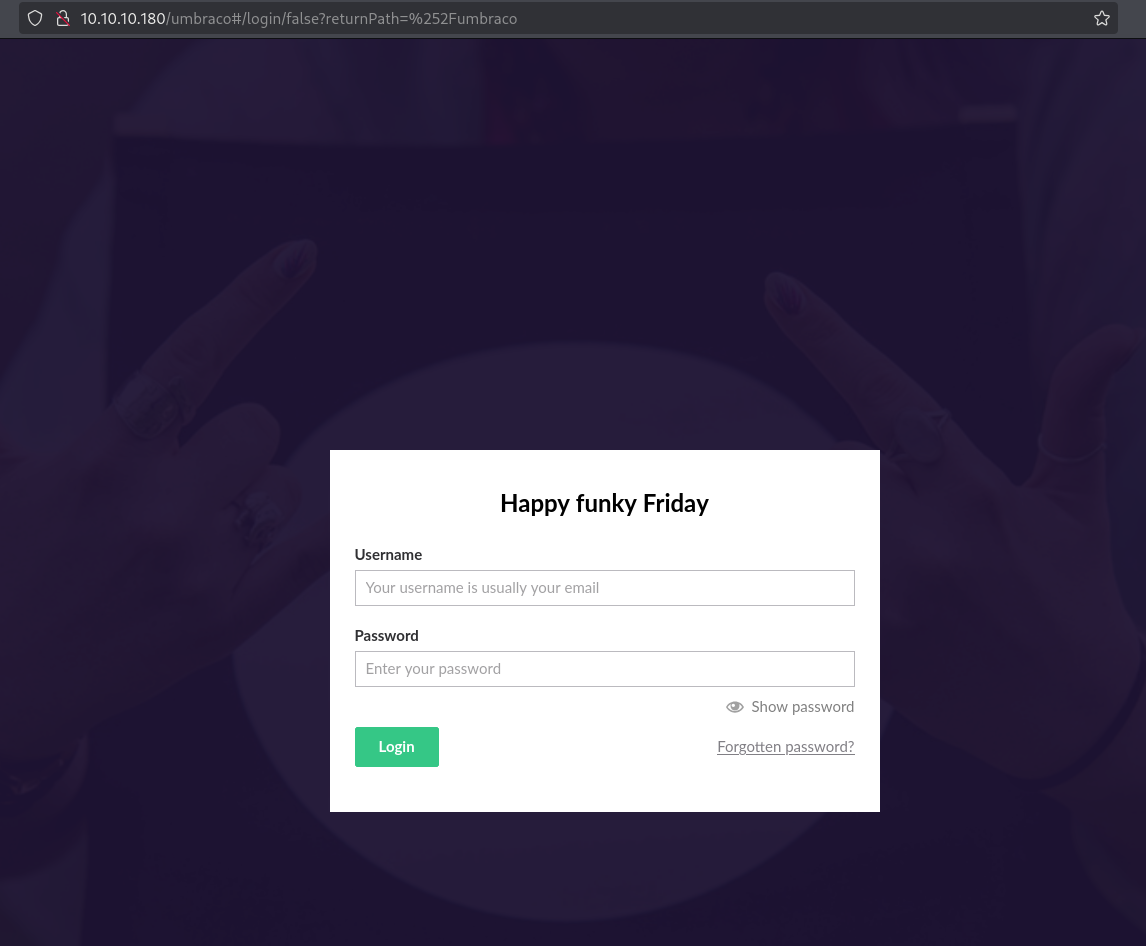Focus the Enter your password field
1146x946 pixels.
604,669
